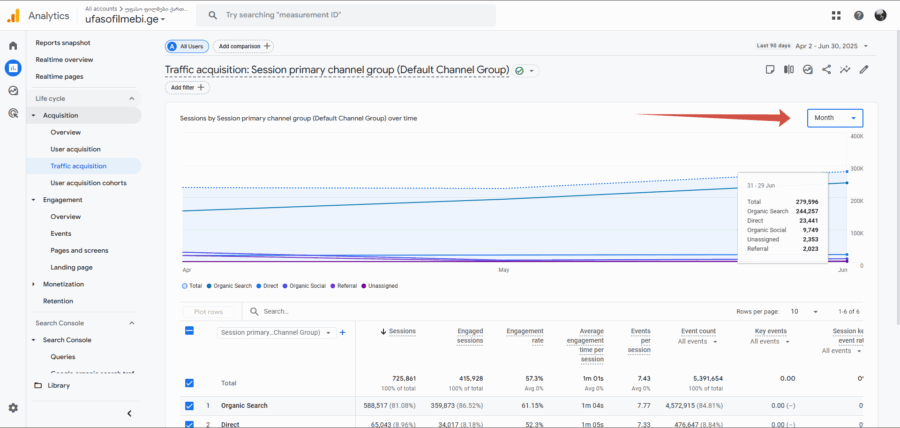Click the Customize report pencil icon

864,69
